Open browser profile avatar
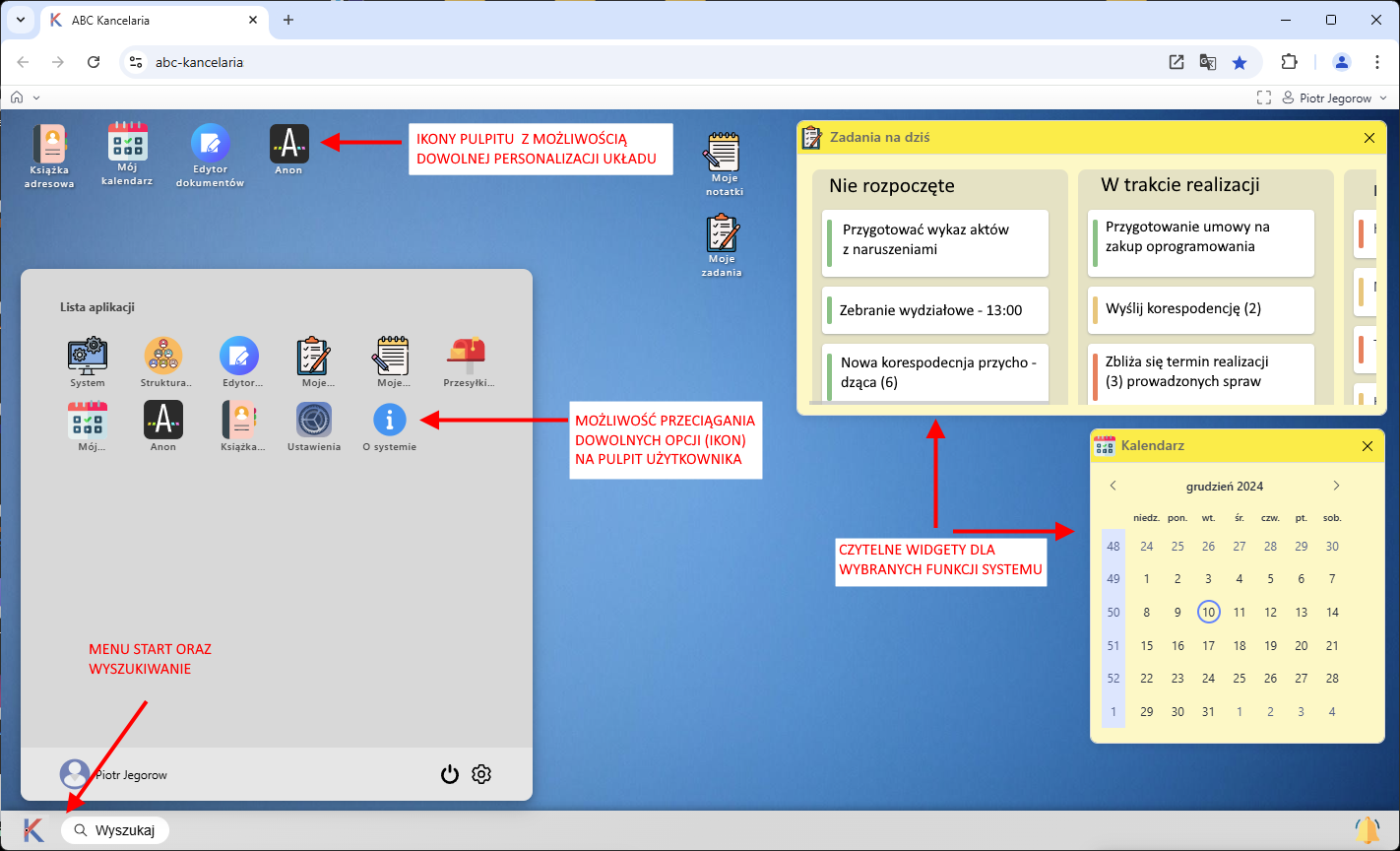Image resolution: width=1400 pixels, height=851 pixels. tap(1342, 62)
